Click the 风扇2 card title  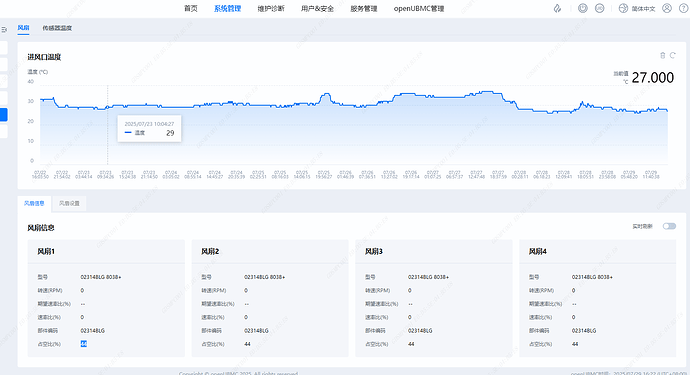coord(210,251)
